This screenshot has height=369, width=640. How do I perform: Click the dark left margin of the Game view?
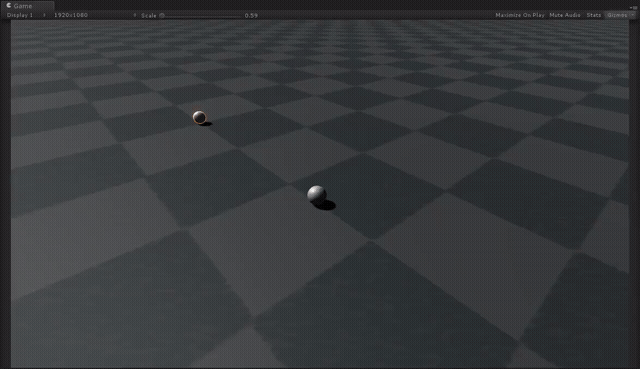[x=5, y=192]
